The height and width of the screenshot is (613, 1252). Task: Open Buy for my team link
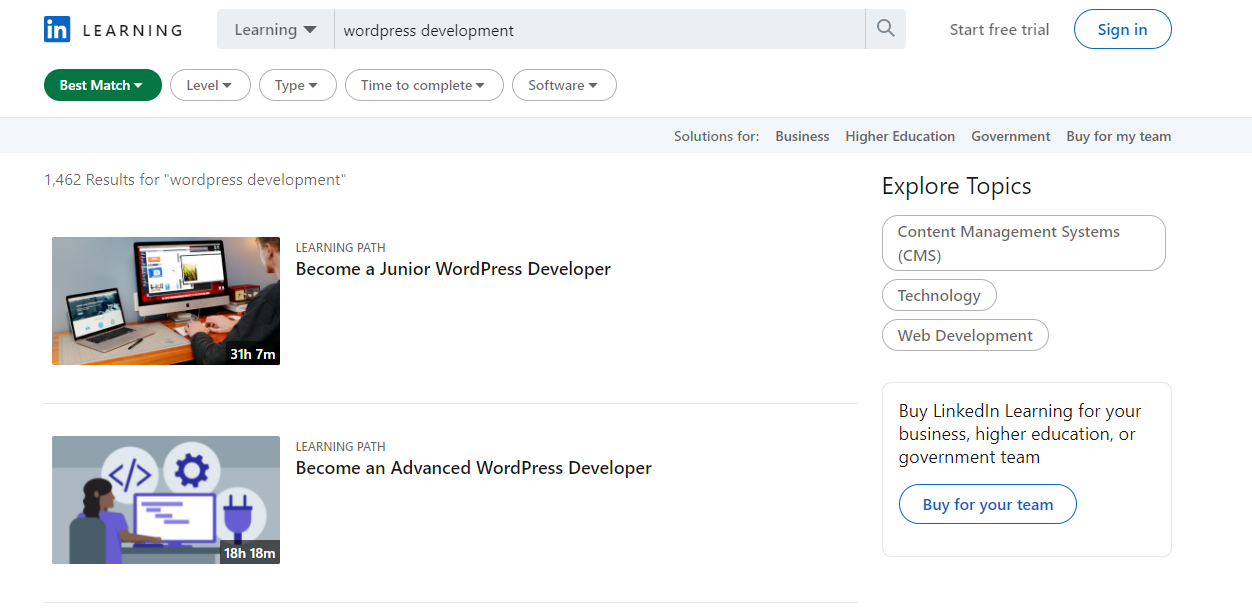click(1119, 136)
